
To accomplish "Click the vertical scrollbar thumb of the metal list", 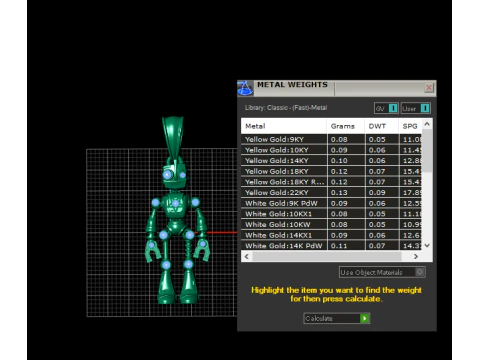I will click(x=427, y=151).
